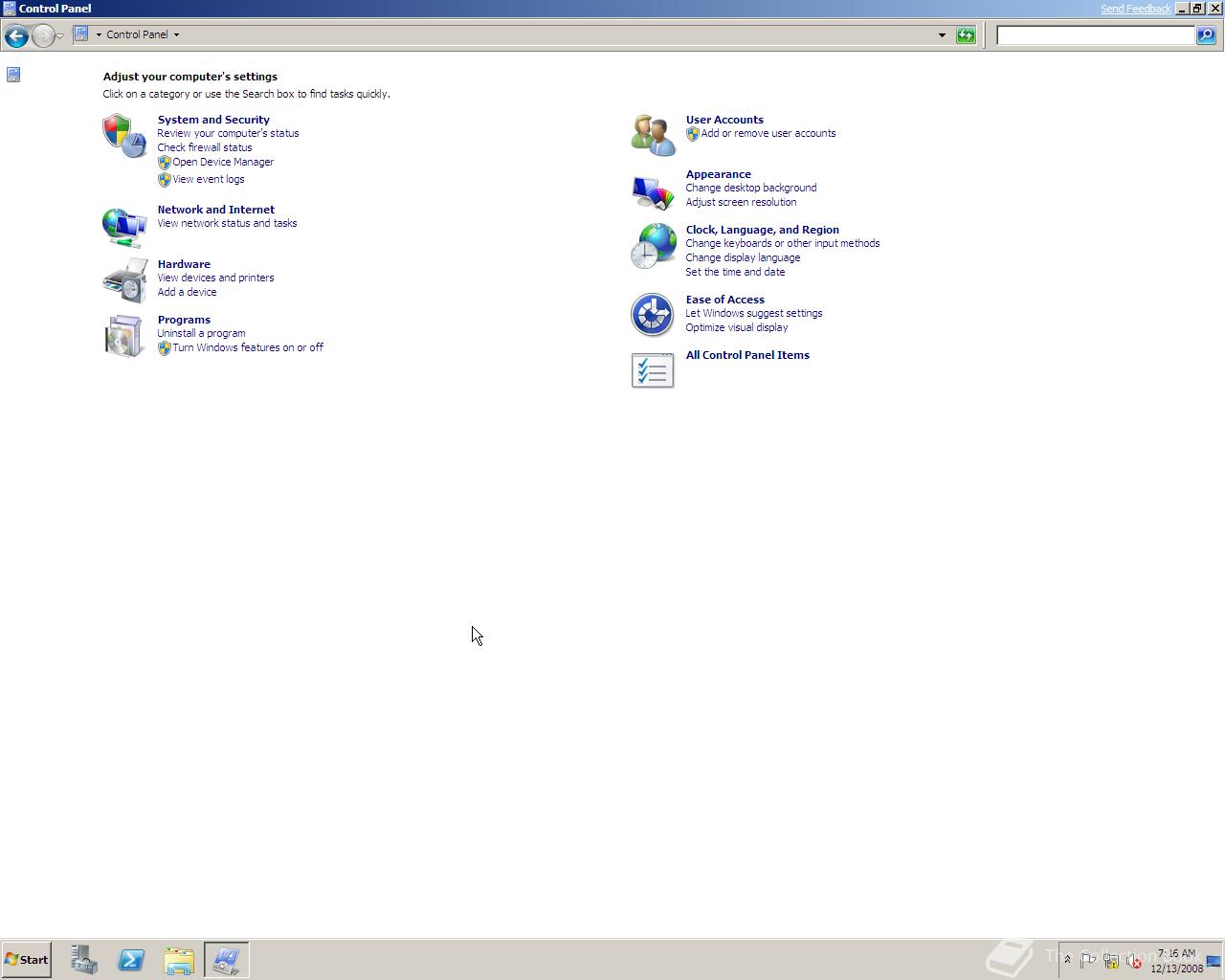This screenshot has height=980, width=1225.
Task: Click inside the Control Panel search box
Action: click(x=1096, y=35)
